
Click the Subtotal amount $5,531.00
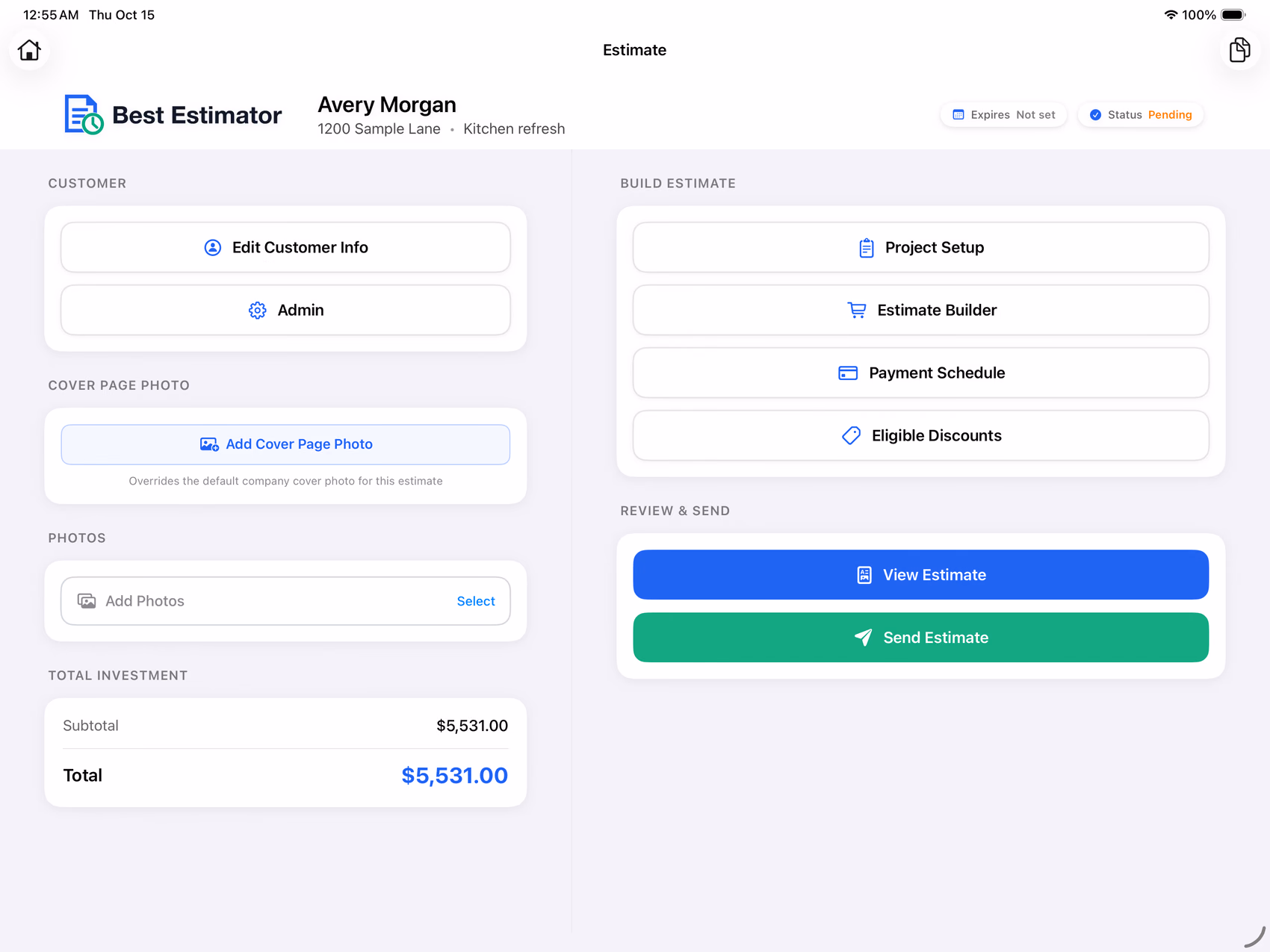point(472,726)
